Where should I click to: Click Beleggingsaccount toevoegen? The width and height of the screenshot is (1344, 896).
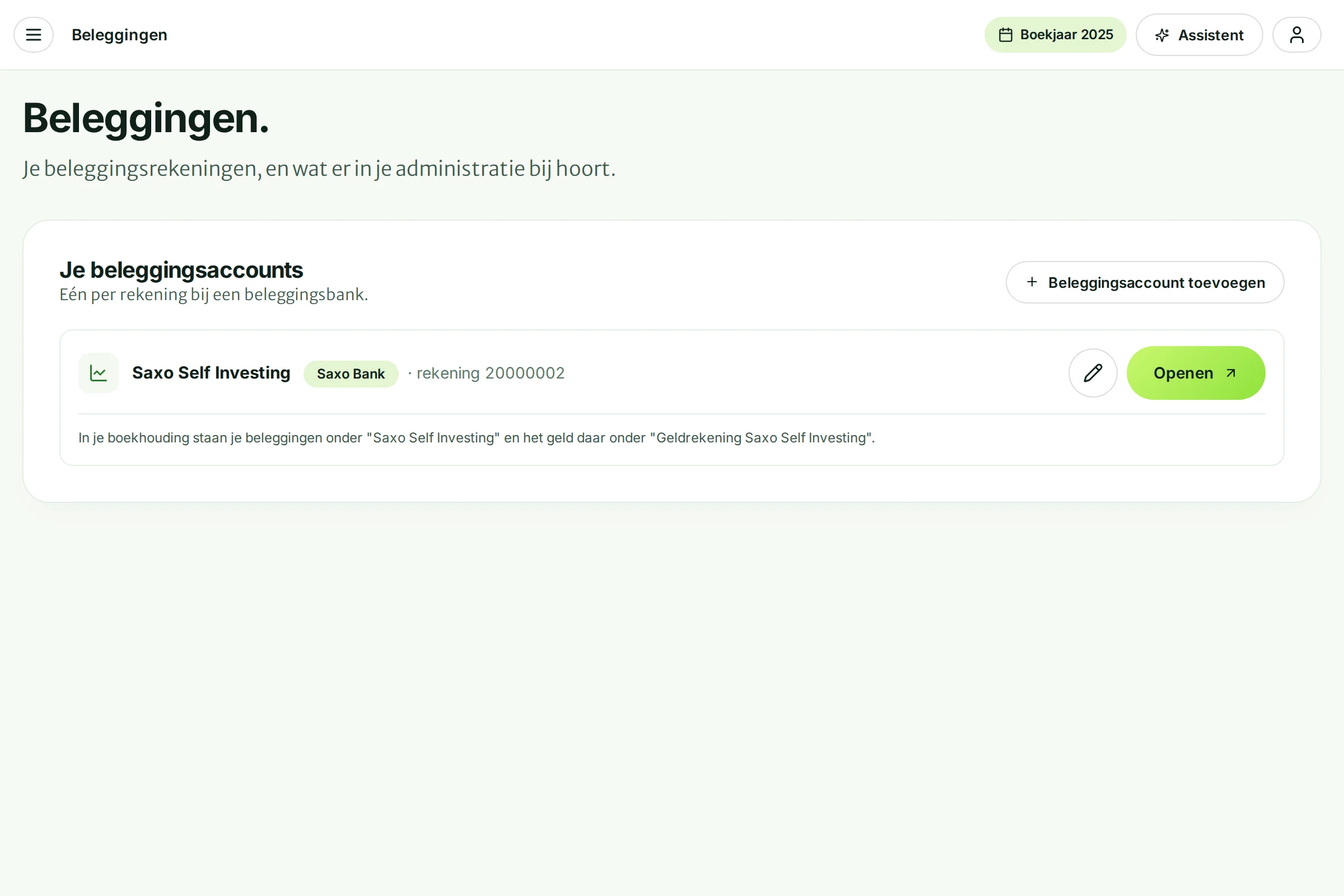pos(1145,282)
